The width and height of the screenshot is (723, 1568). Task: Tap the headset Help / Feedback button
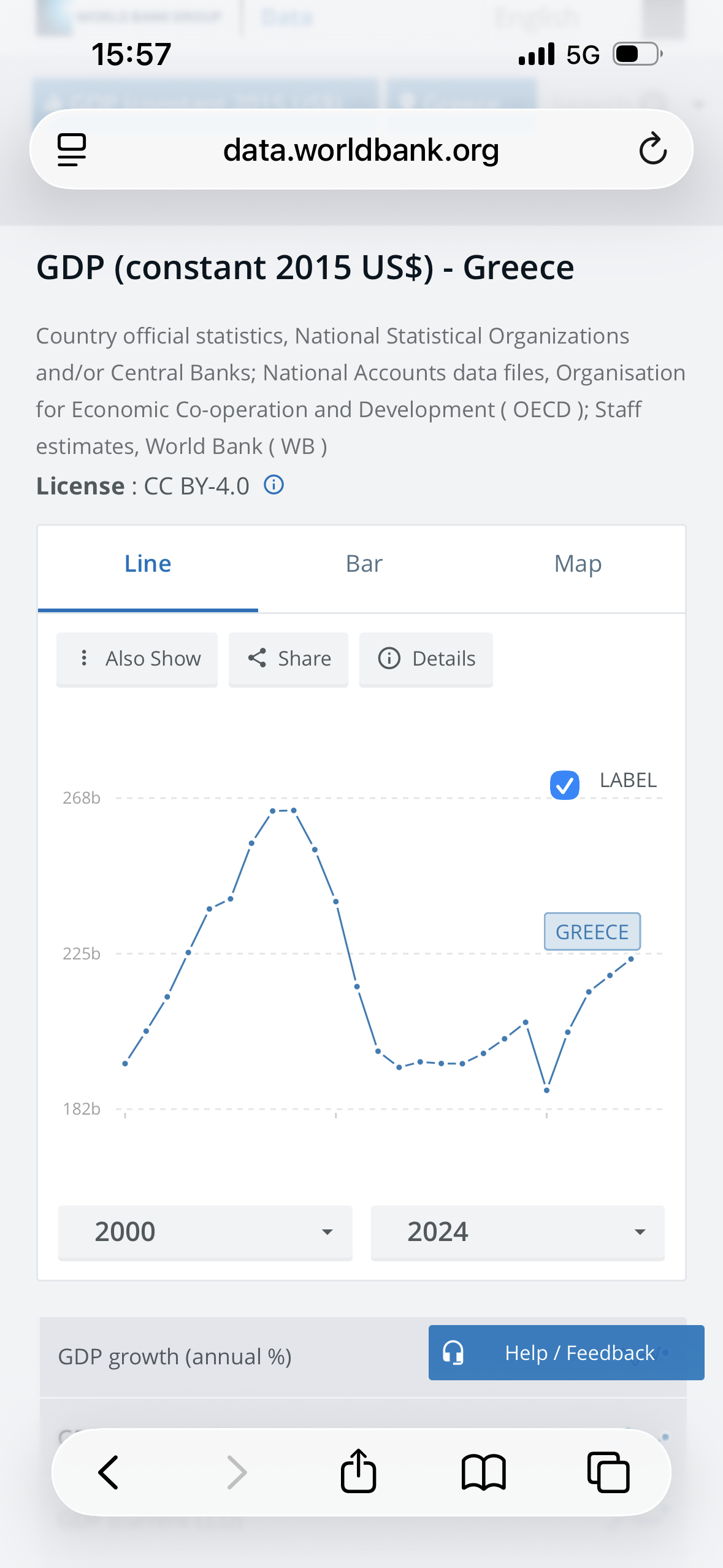[x=565, y=1353]
